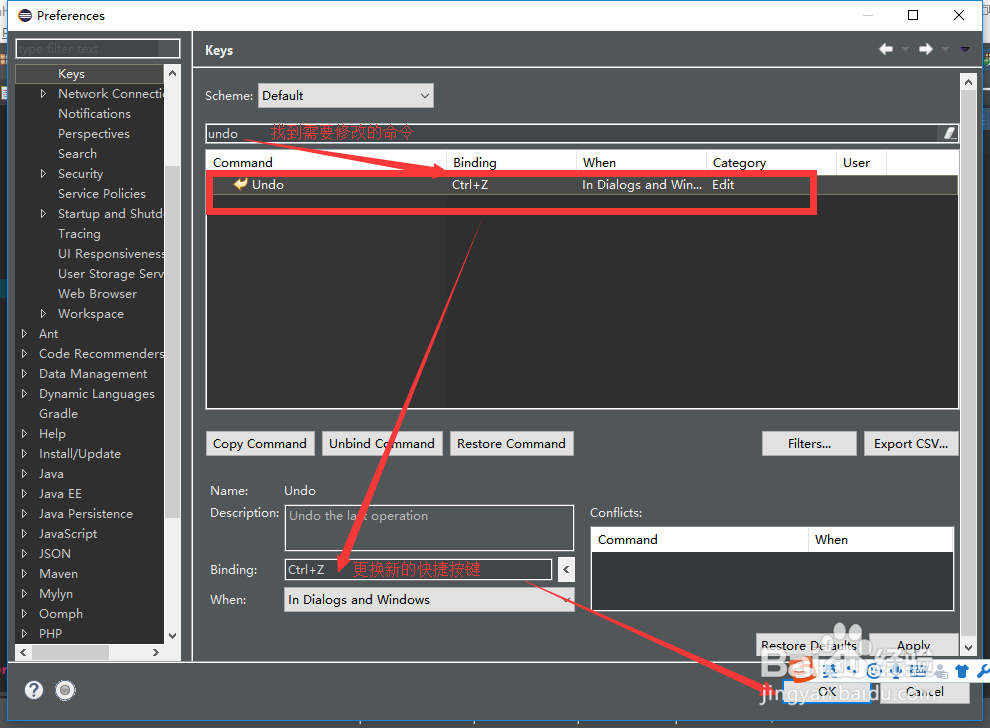Open the Tracing preference page

tap(79, 234)
